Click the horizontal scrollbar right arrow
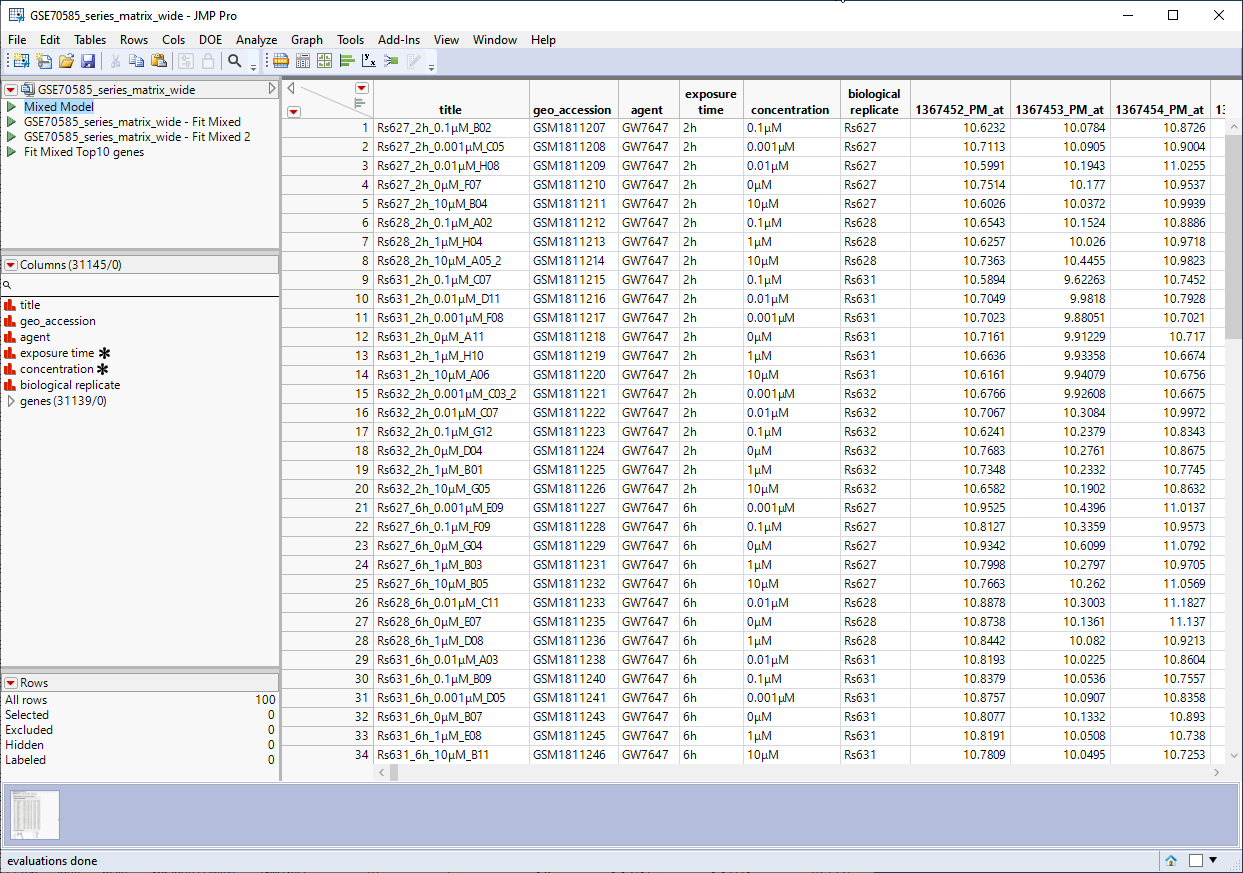 click(1217, 773)
